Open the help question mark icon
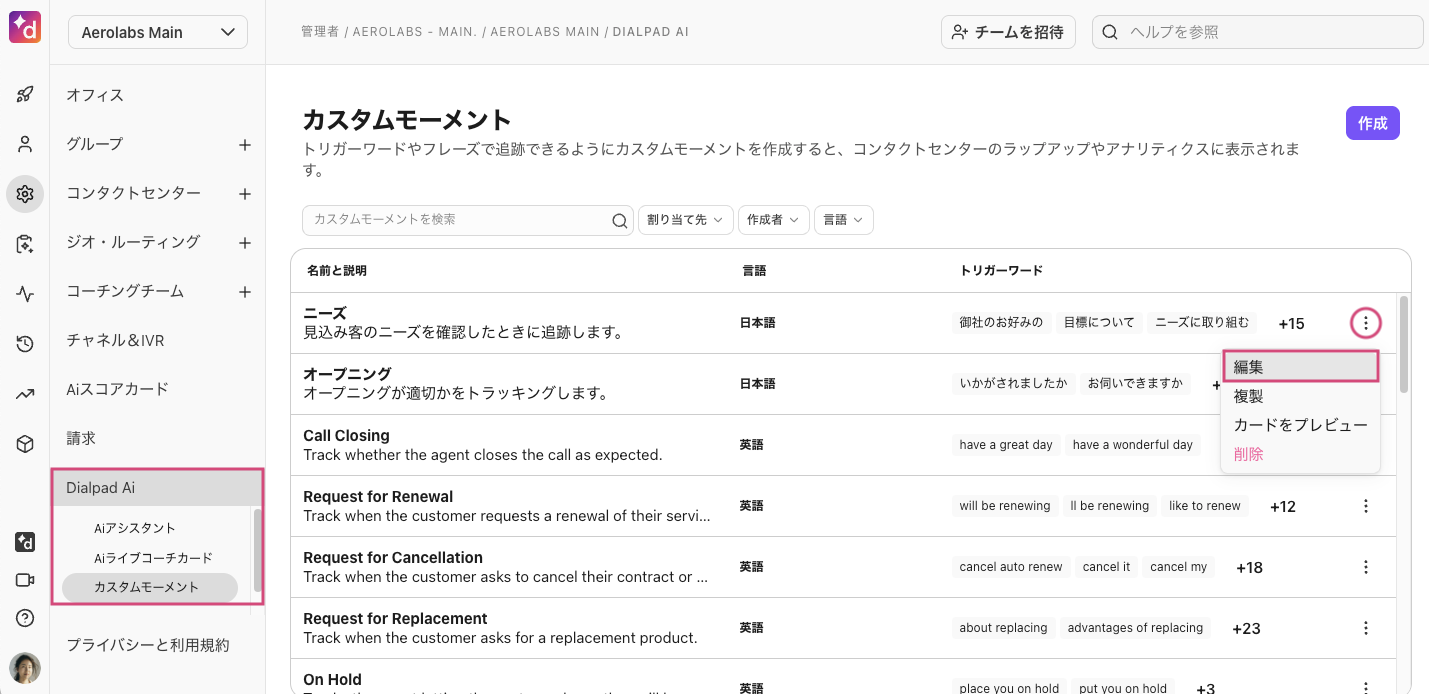The width and height of the screenshot is (1429, 694). pos(25,618)
